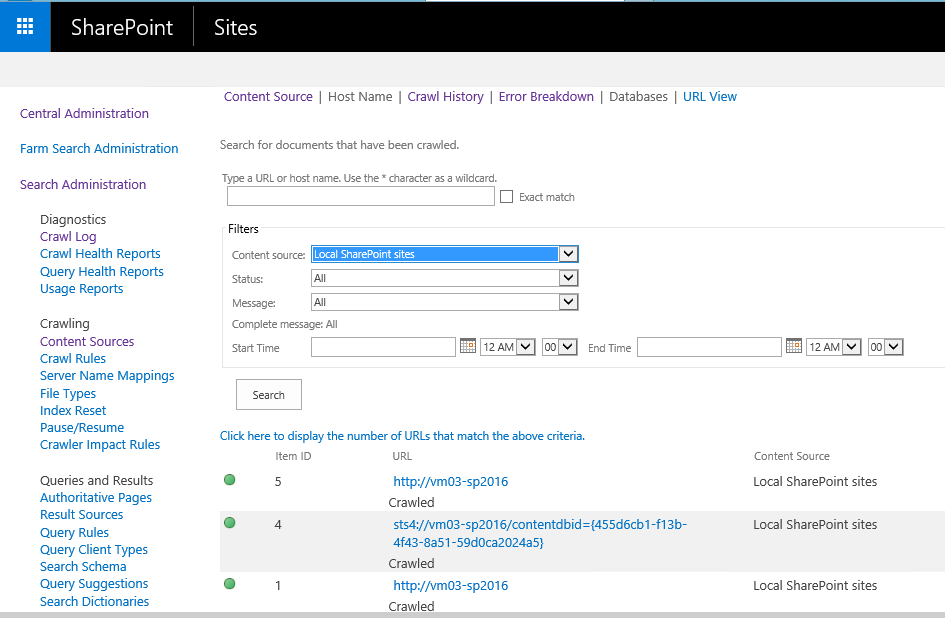The width and height of the screenshot is (945, 618).
Task: Click green status icon for item 1
Action: click(230, 584)
